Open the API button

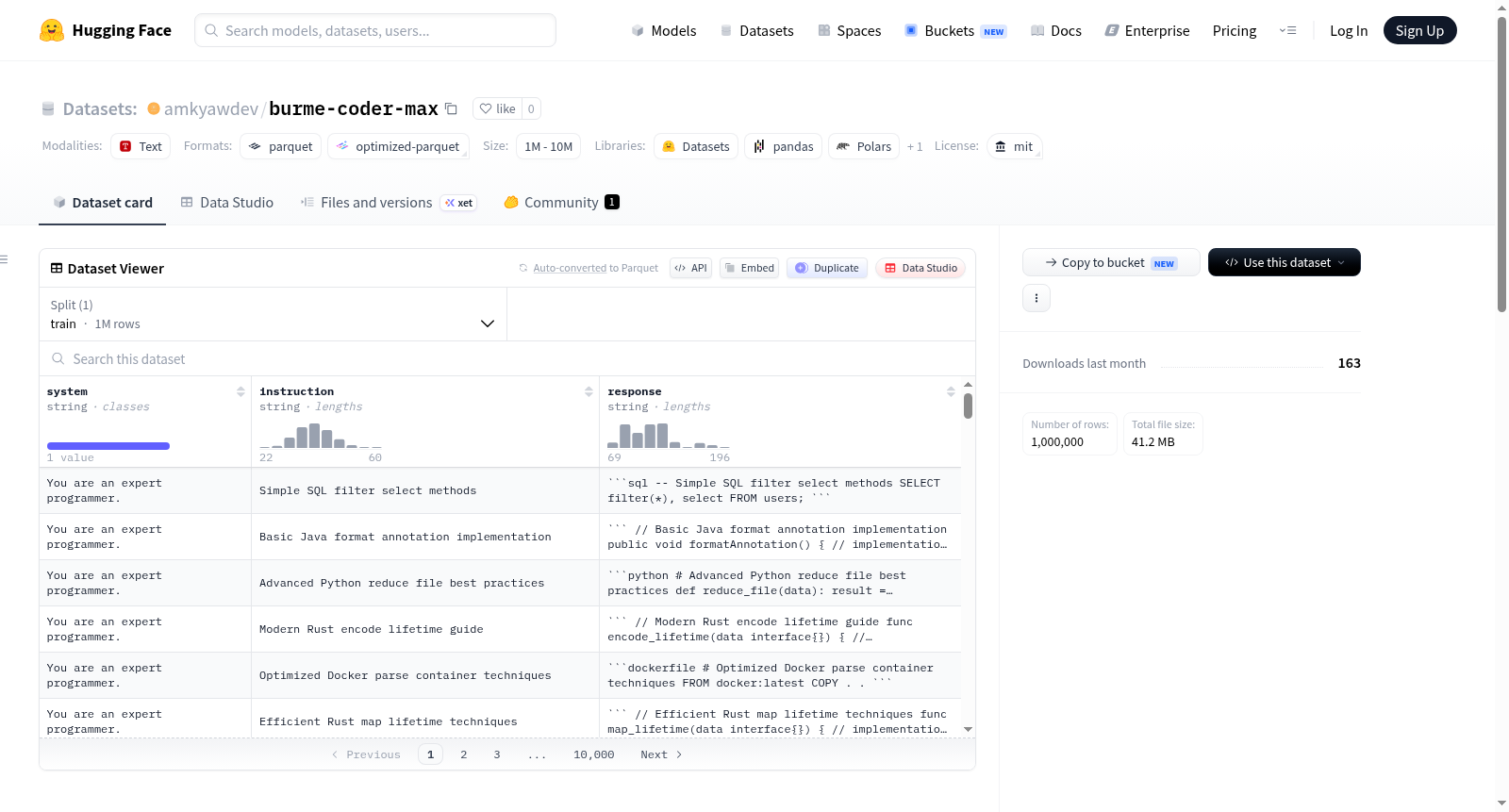pyautogui.click(x=691, y=268)
